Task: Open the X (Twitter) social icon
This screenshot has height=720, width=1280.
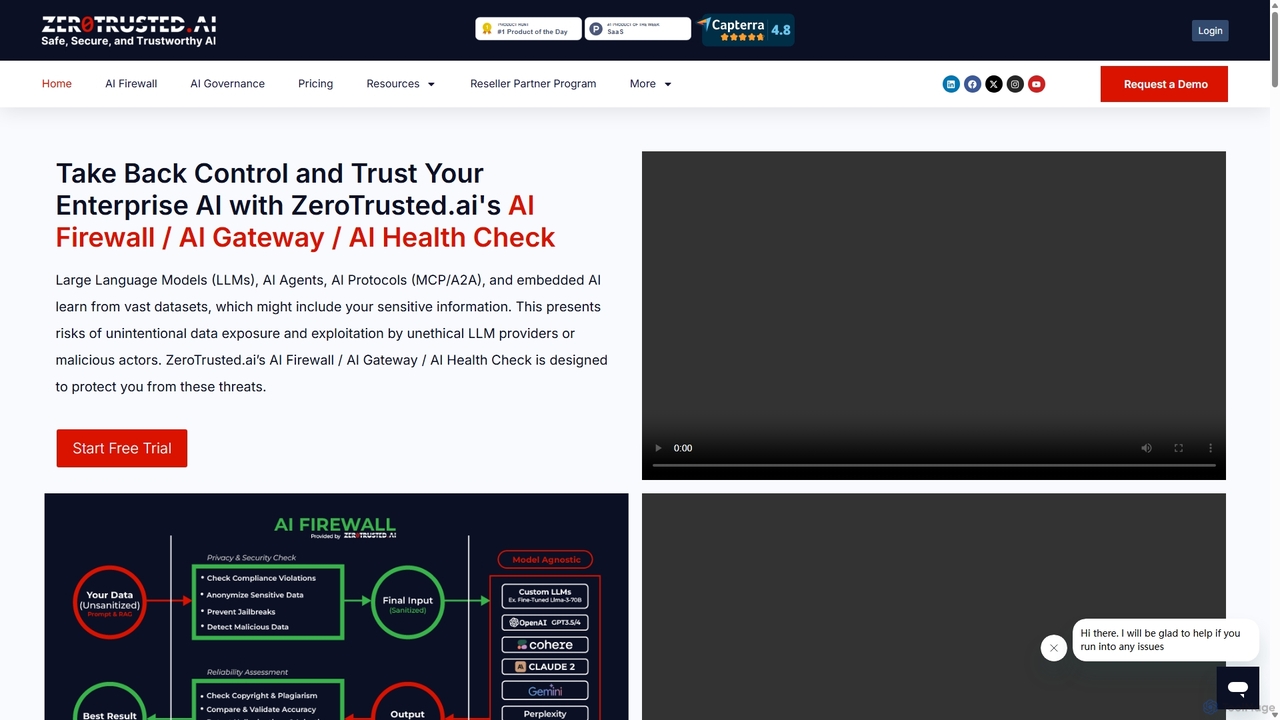Action: 994,84
